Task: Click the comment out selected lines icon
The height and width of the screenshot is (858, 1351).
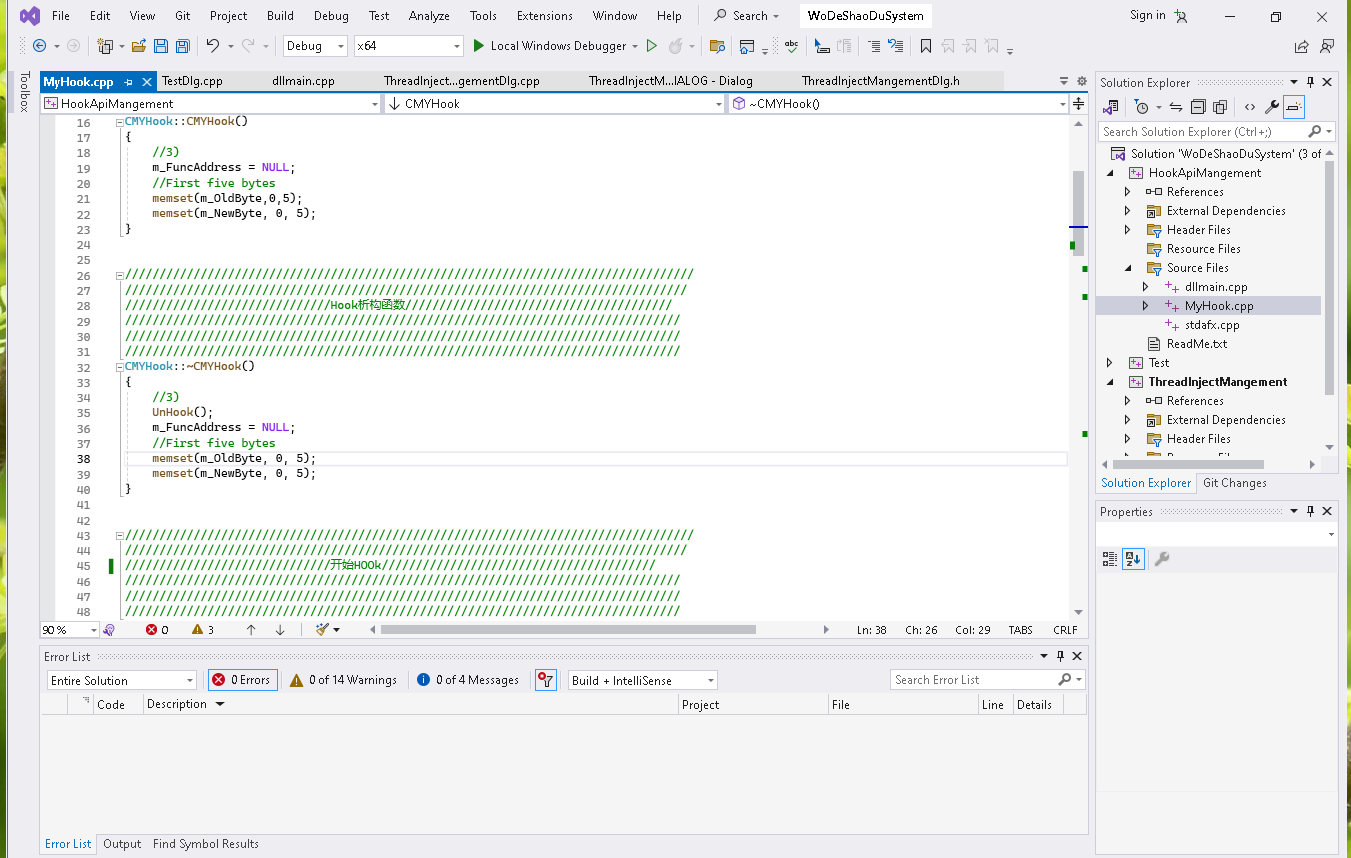Action: point(874,46)
